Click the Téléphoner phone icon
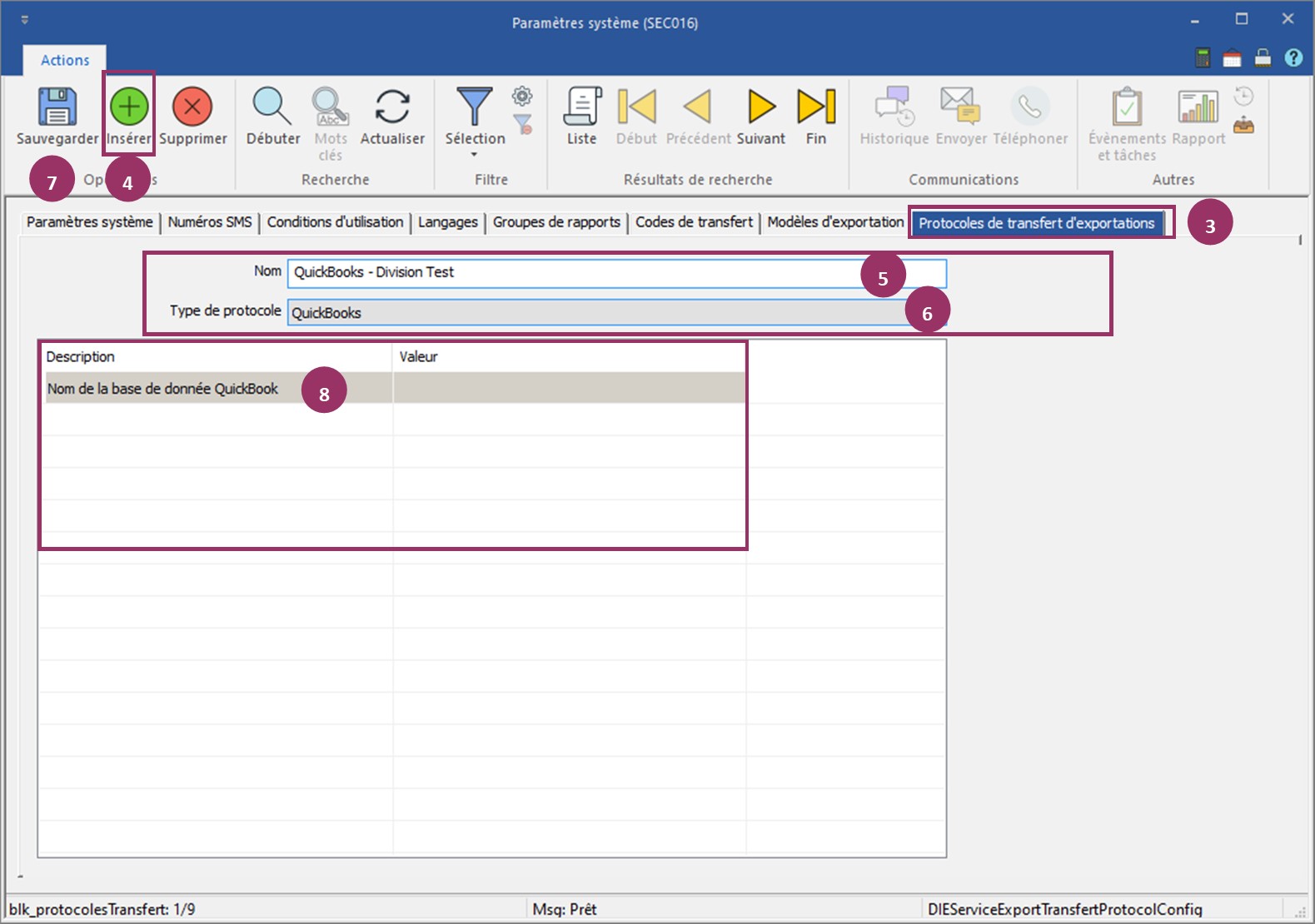Screen dimensions: 1315x924 coord(1030,107)
